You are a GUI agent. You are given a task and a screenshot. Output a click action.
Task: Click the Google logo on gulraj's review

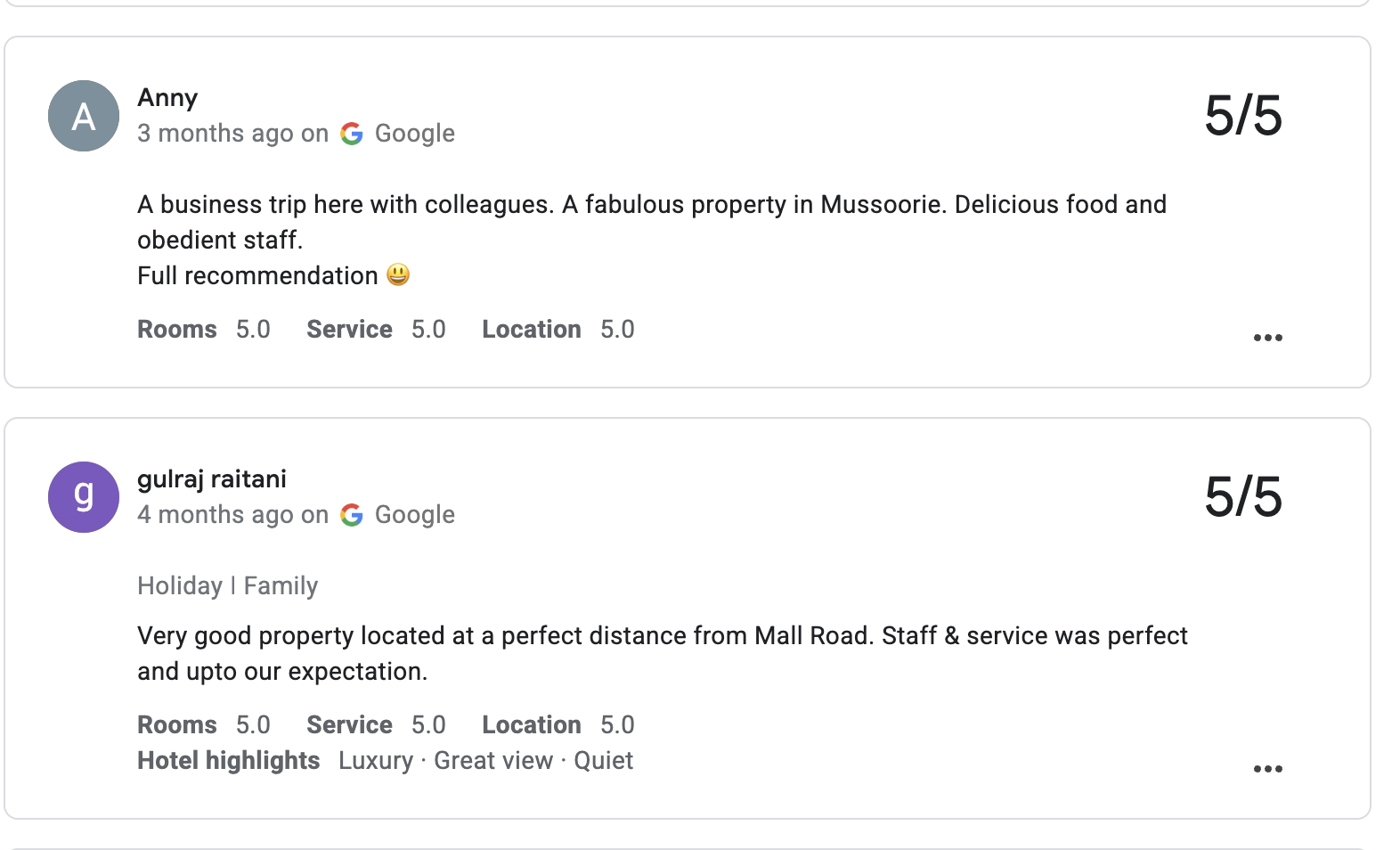353,515
